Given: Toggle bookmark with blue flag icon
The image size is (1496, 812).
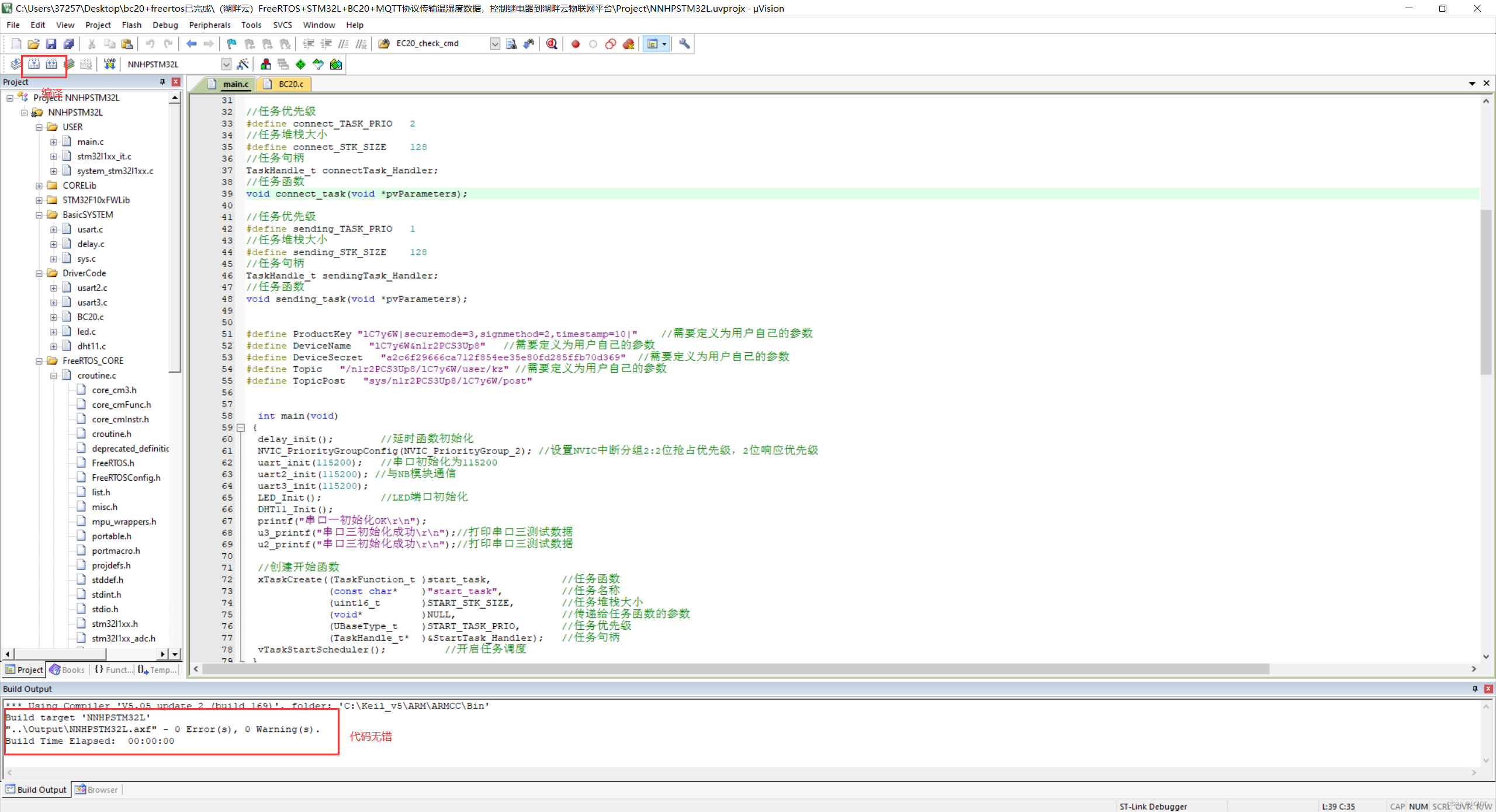Looking at the screenshot, I should (x=231, y=44).
